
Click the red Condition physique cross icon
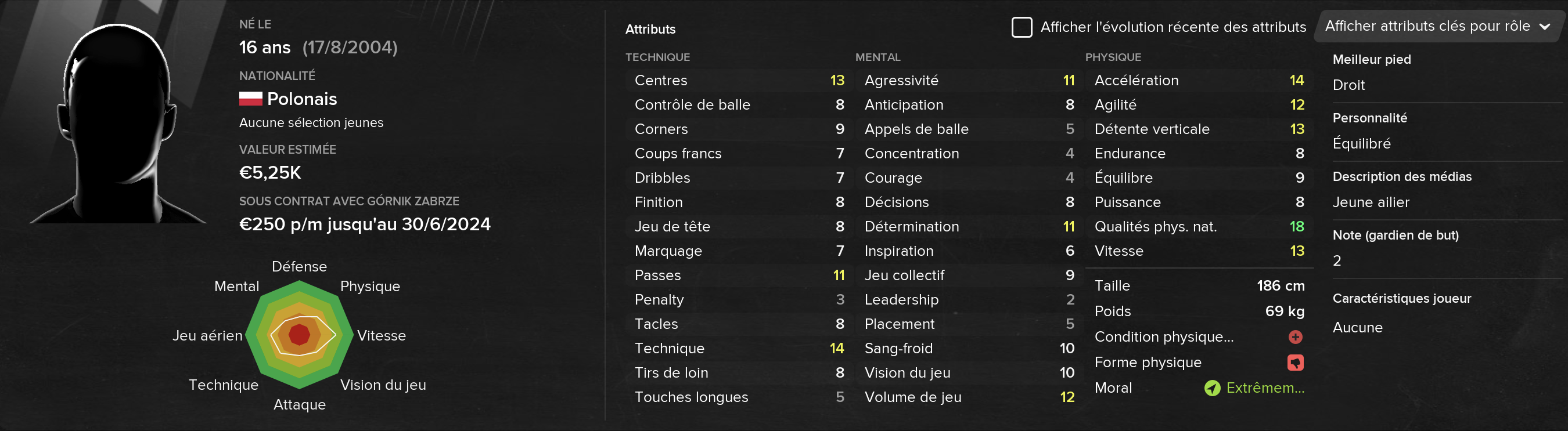click(1295, 337)
